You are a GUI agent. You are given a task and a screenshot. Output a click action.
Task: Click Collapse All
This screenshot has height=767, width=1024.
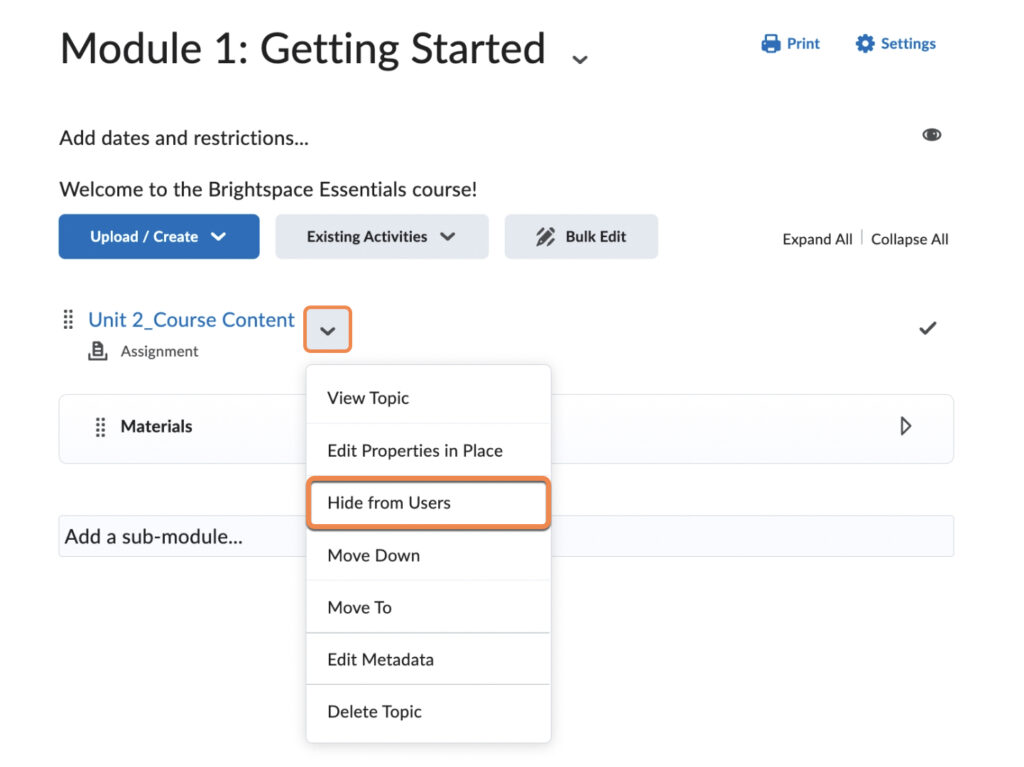[909, 239]
